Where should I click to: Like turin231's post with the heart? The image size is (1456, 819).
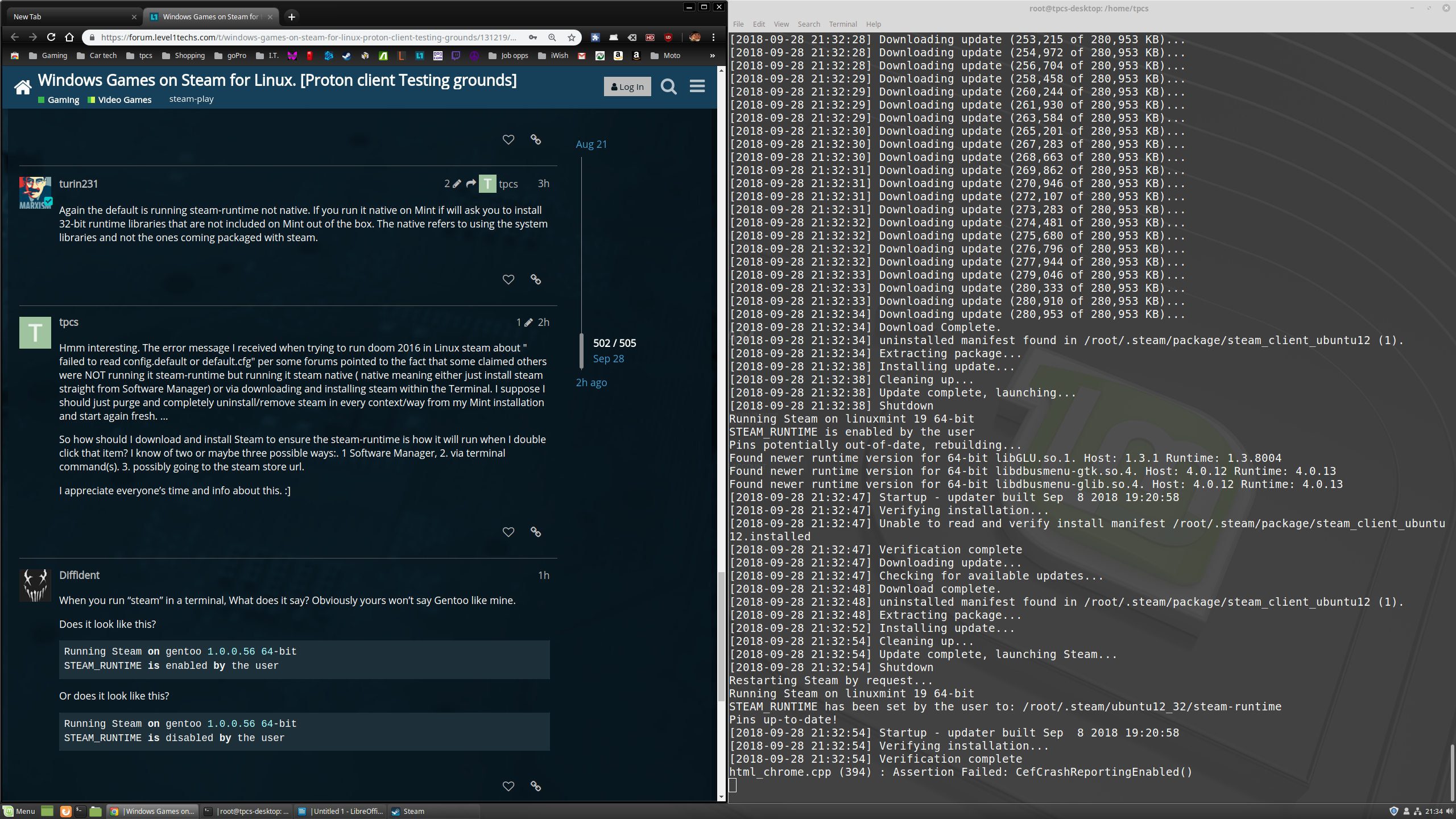pos(508,279)
